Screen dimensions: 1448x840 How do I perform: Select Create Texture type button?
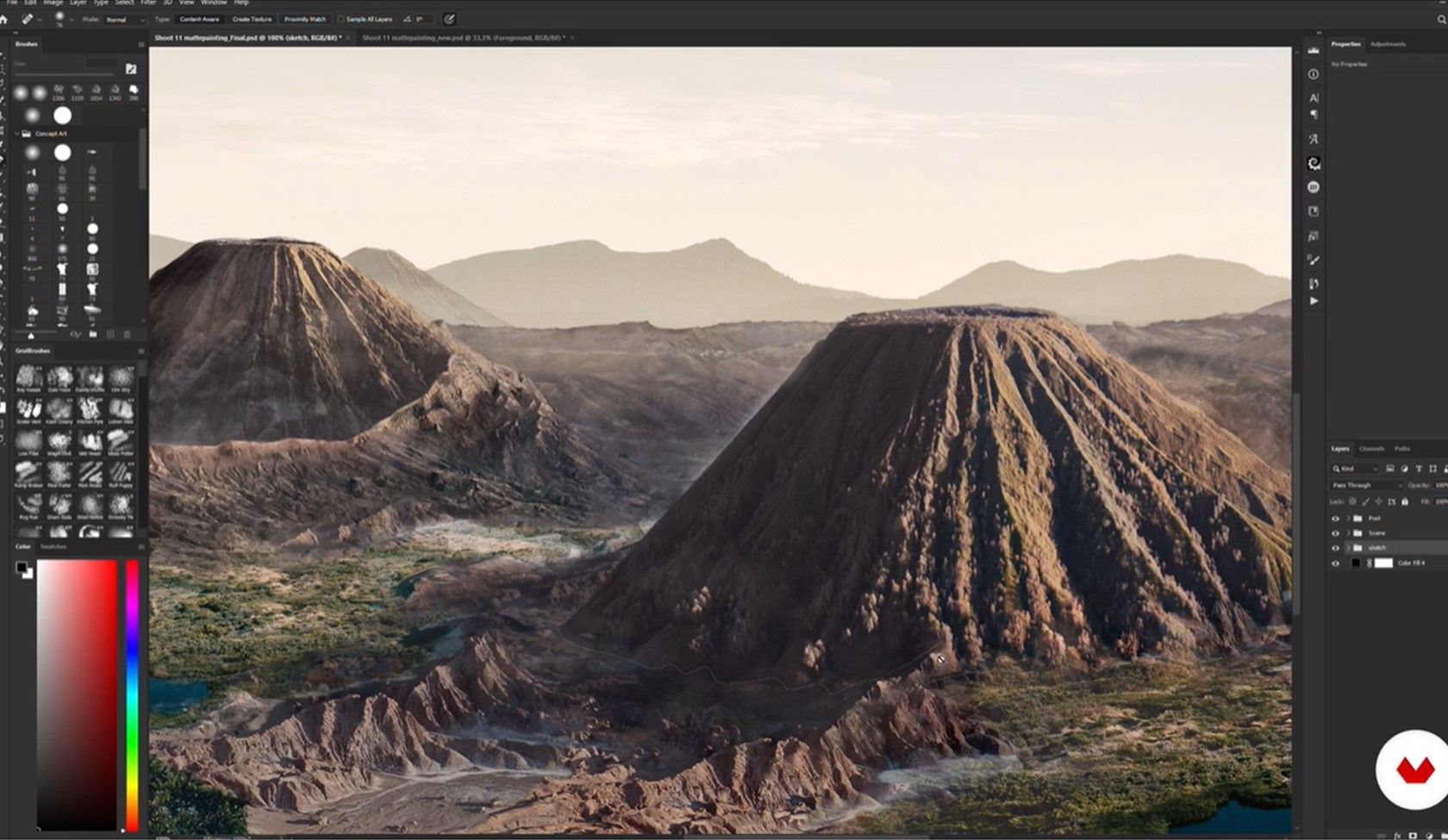252,19
